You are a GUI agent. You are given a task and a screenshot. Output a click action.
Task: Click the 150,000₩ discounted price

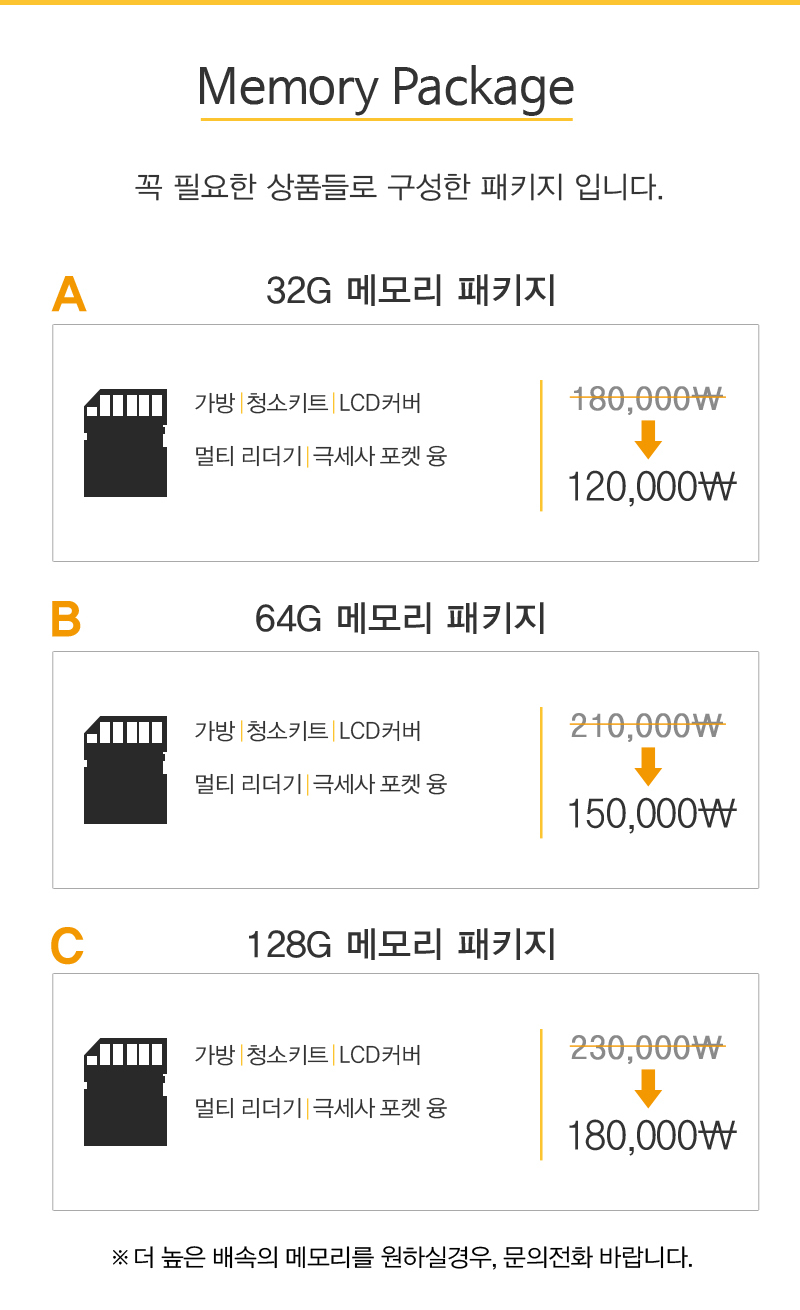(651, 815)
